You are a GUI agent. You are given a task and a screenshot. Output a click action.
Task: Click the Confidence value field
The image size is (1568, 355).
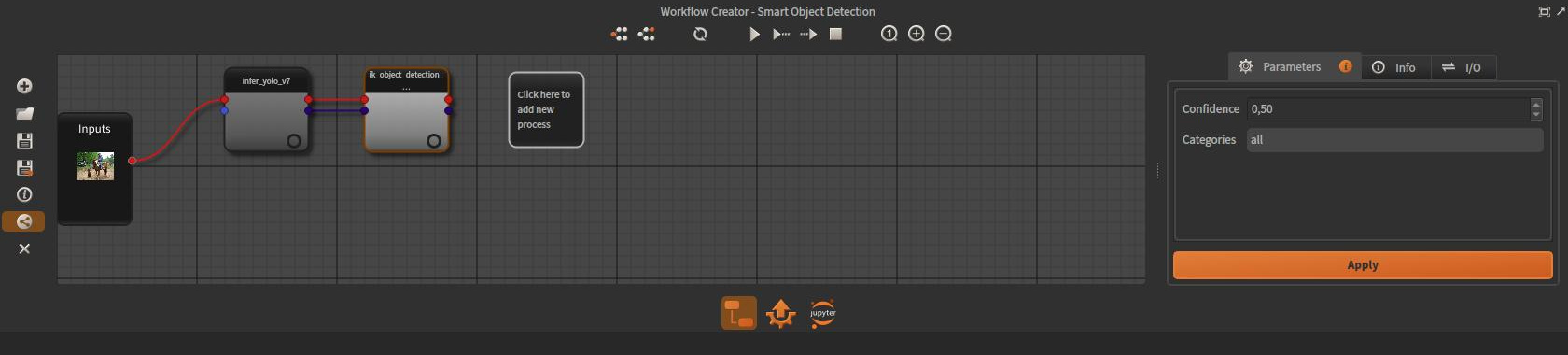pos(1388,109)
